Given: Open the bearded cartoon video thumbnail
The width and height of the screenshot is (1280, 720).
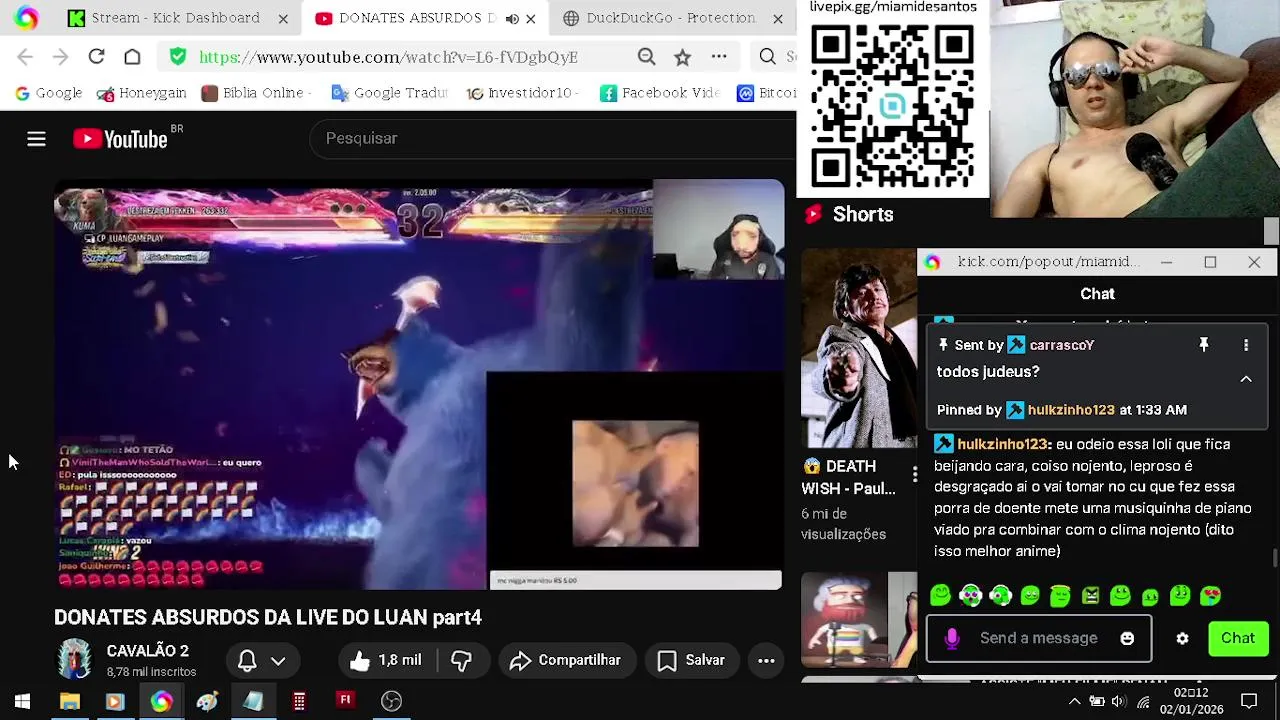Looking at the screenshot, I should 858,619.
